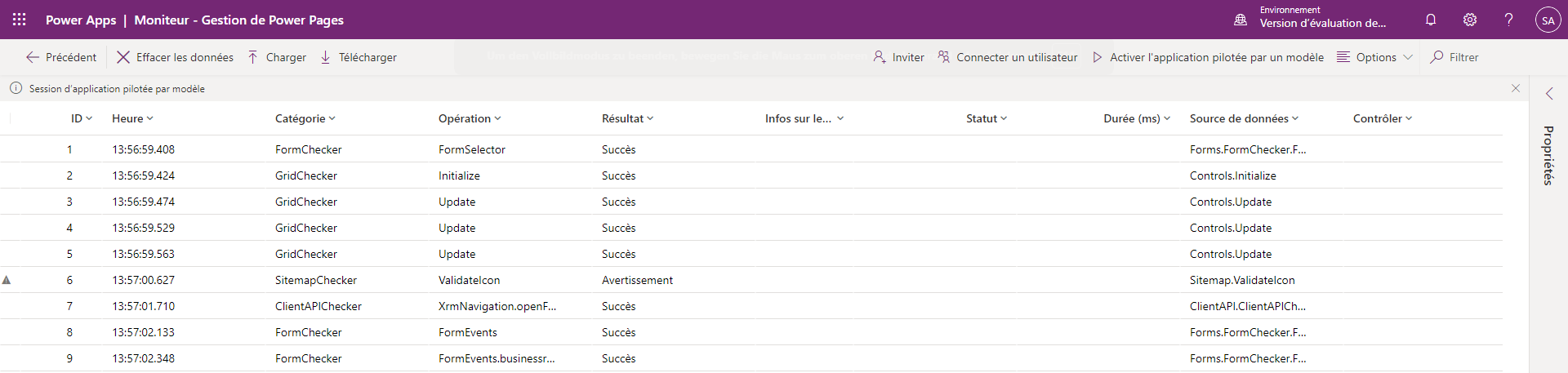Image resolution: width=1568 pixels, height=373 pixels.
Task: Click the Charger upload button
Action: [x=277, y=57]
